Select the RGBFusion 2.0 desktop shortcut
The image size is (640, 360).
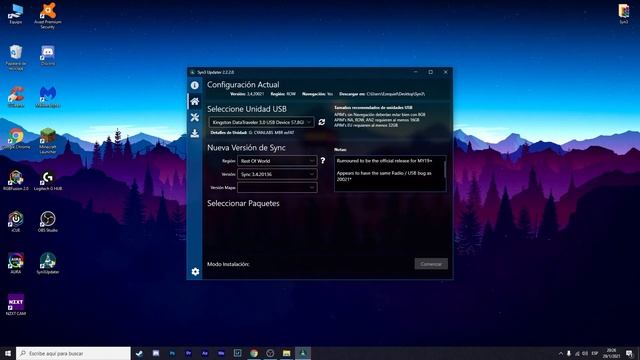[x=16, y=180]
